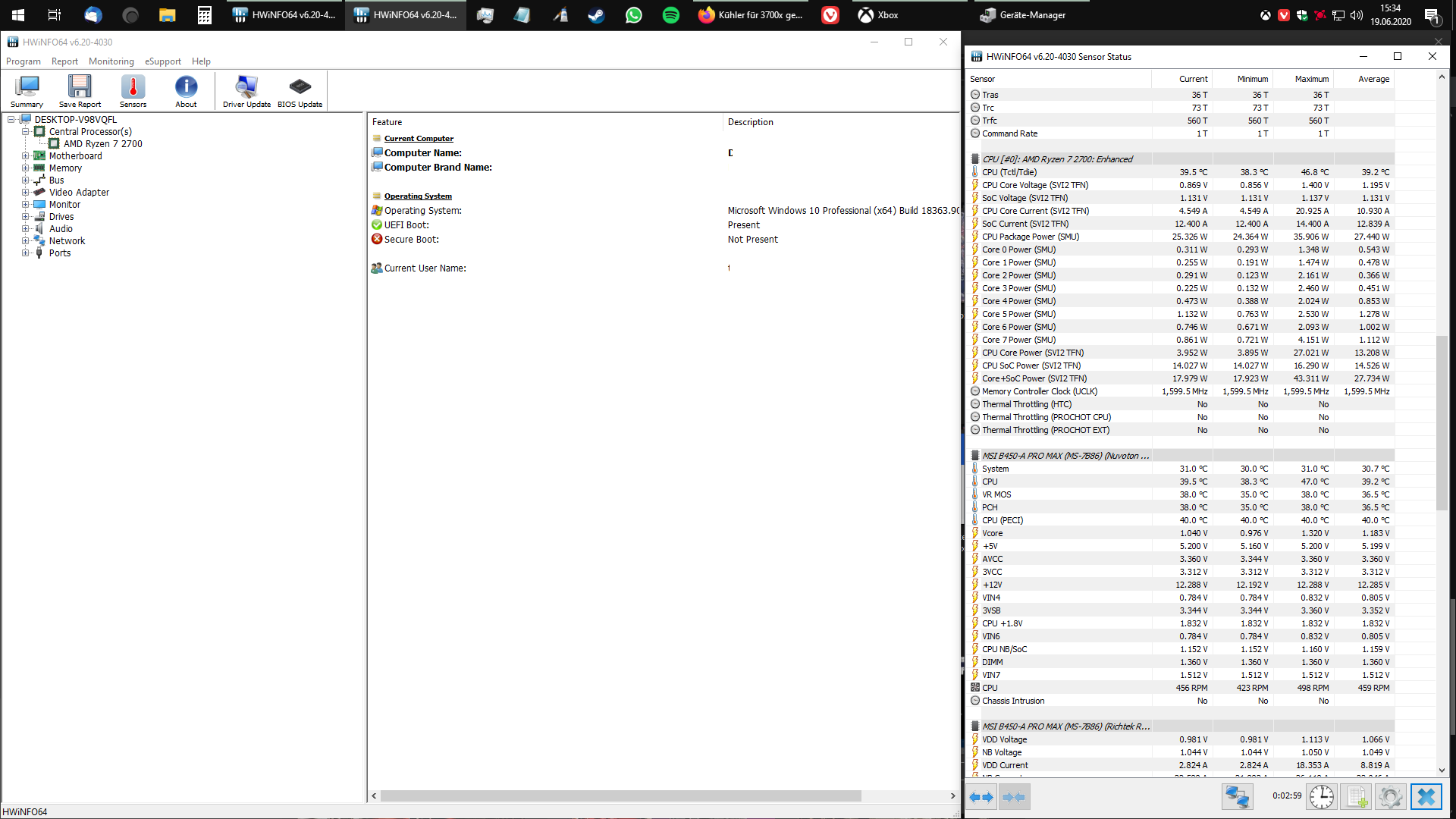
Task: Open the Sensors thermometer icon
Action: coord(133,91)
